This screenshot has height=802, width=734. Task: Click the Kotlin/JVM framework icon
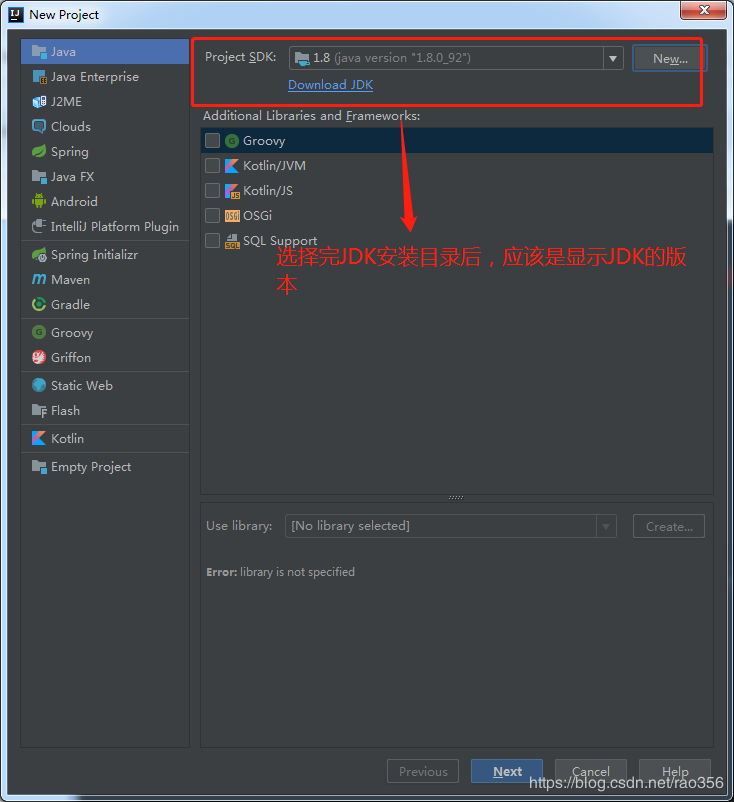pyautogui.click(x=232, y=166)
